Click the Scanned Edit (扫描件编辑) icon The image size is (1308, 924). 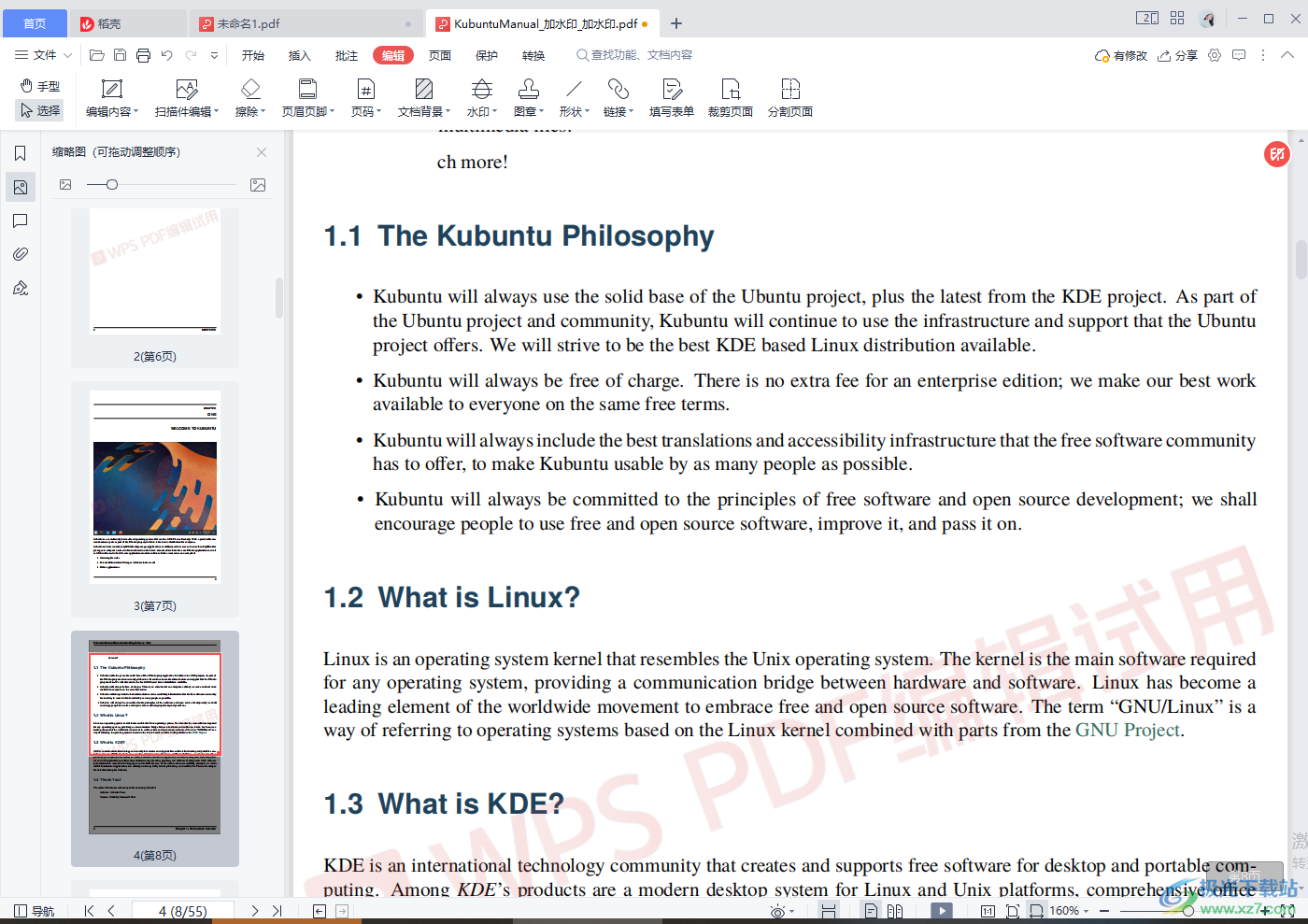point(187,89)
